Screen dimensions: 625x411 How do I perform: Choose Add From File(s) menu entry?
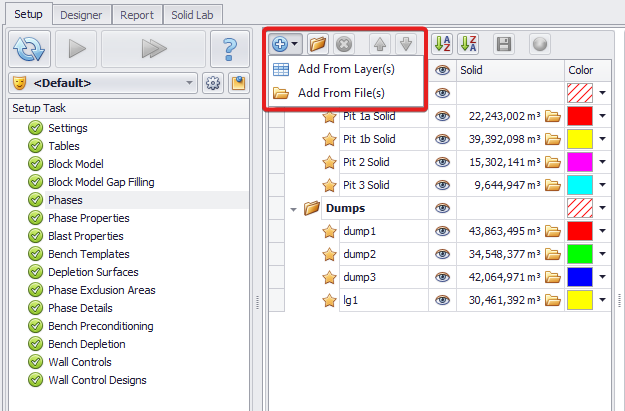(346, 93)
